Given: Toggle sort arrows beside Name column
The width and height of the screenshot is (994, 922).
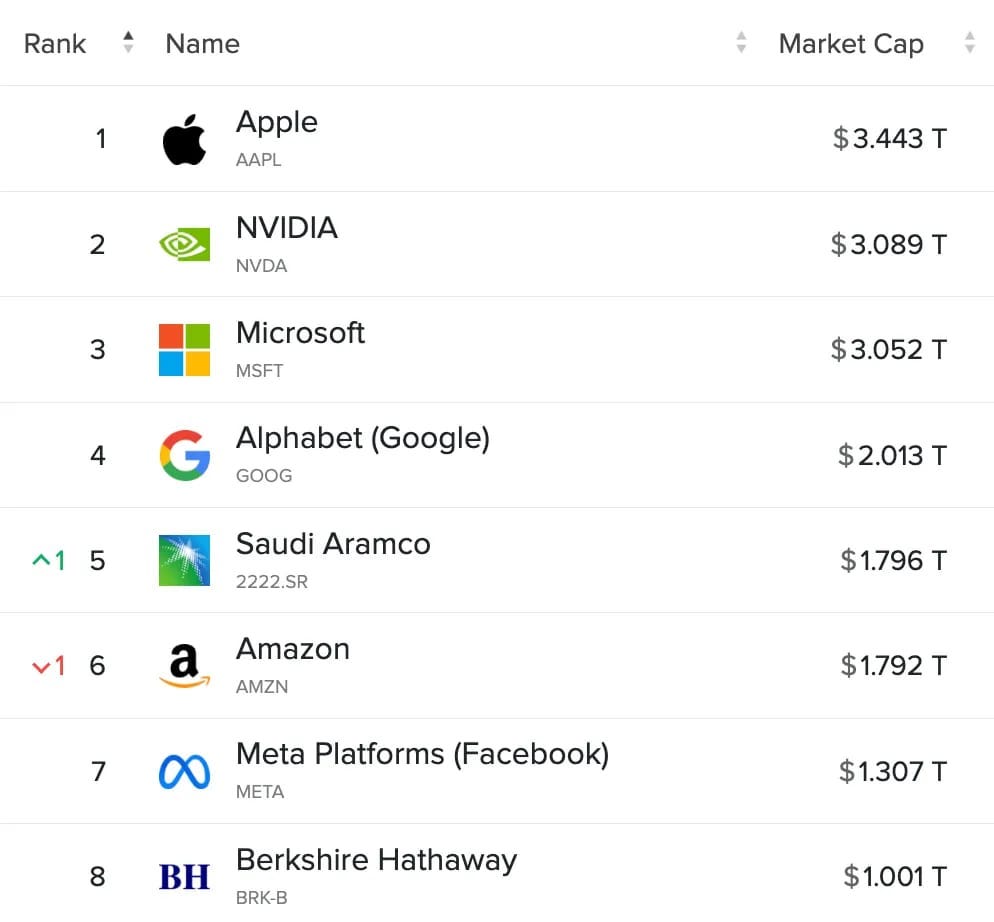Looking at the screenshot, I should pos(741,42).
